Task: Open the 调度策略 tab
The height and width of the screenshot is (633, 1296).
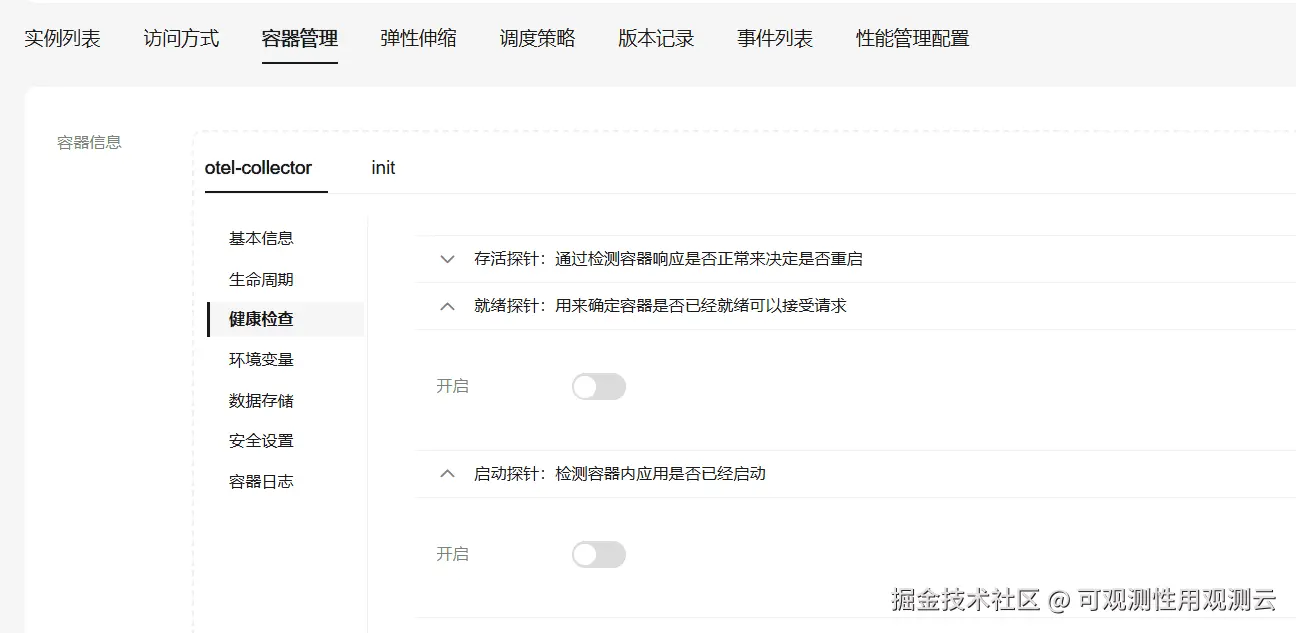Action: pyautogui.click(x=537, y=39)
